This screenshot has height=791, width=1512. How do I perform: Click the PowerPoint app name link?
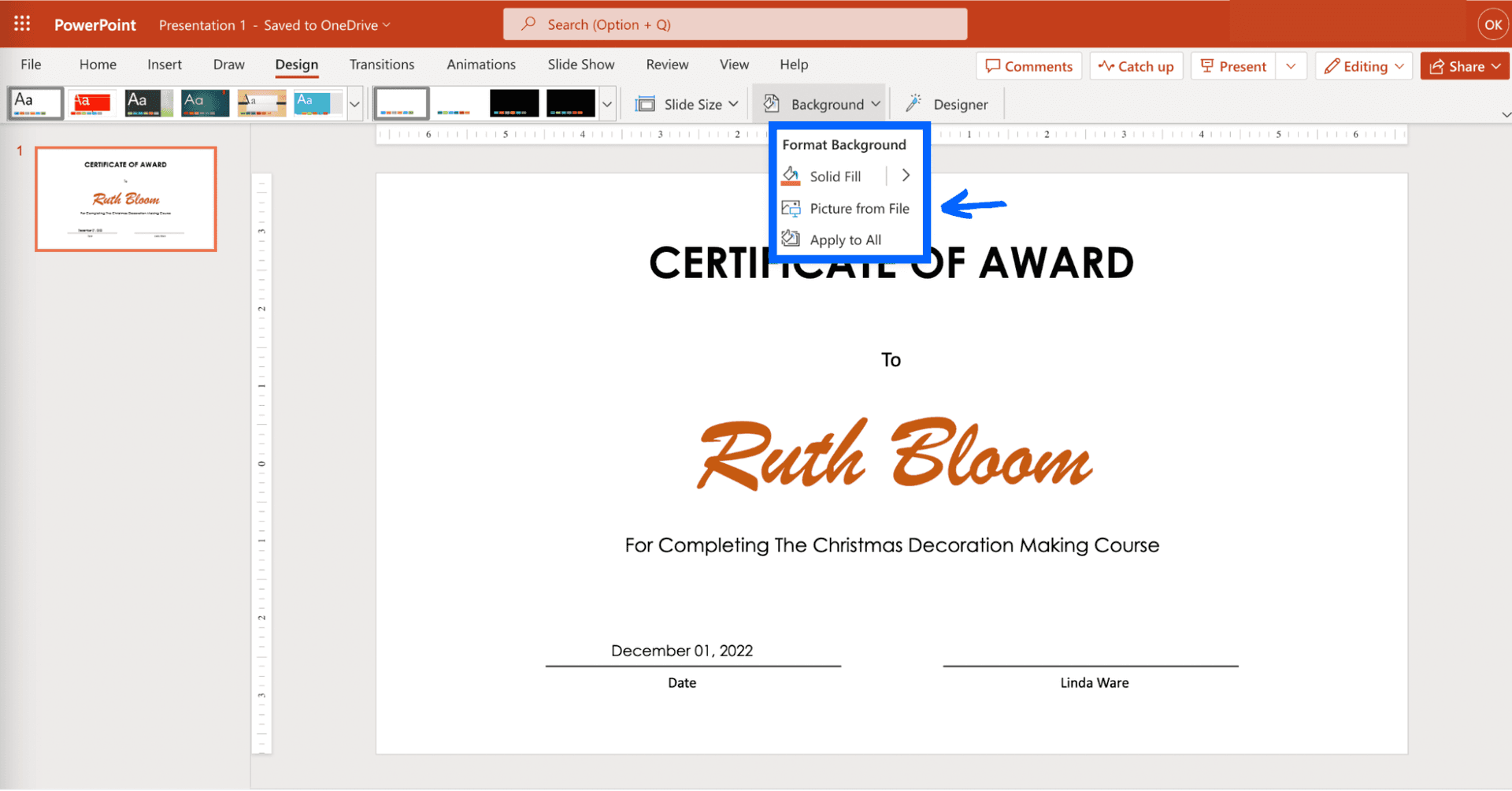(x=94, y=24)
